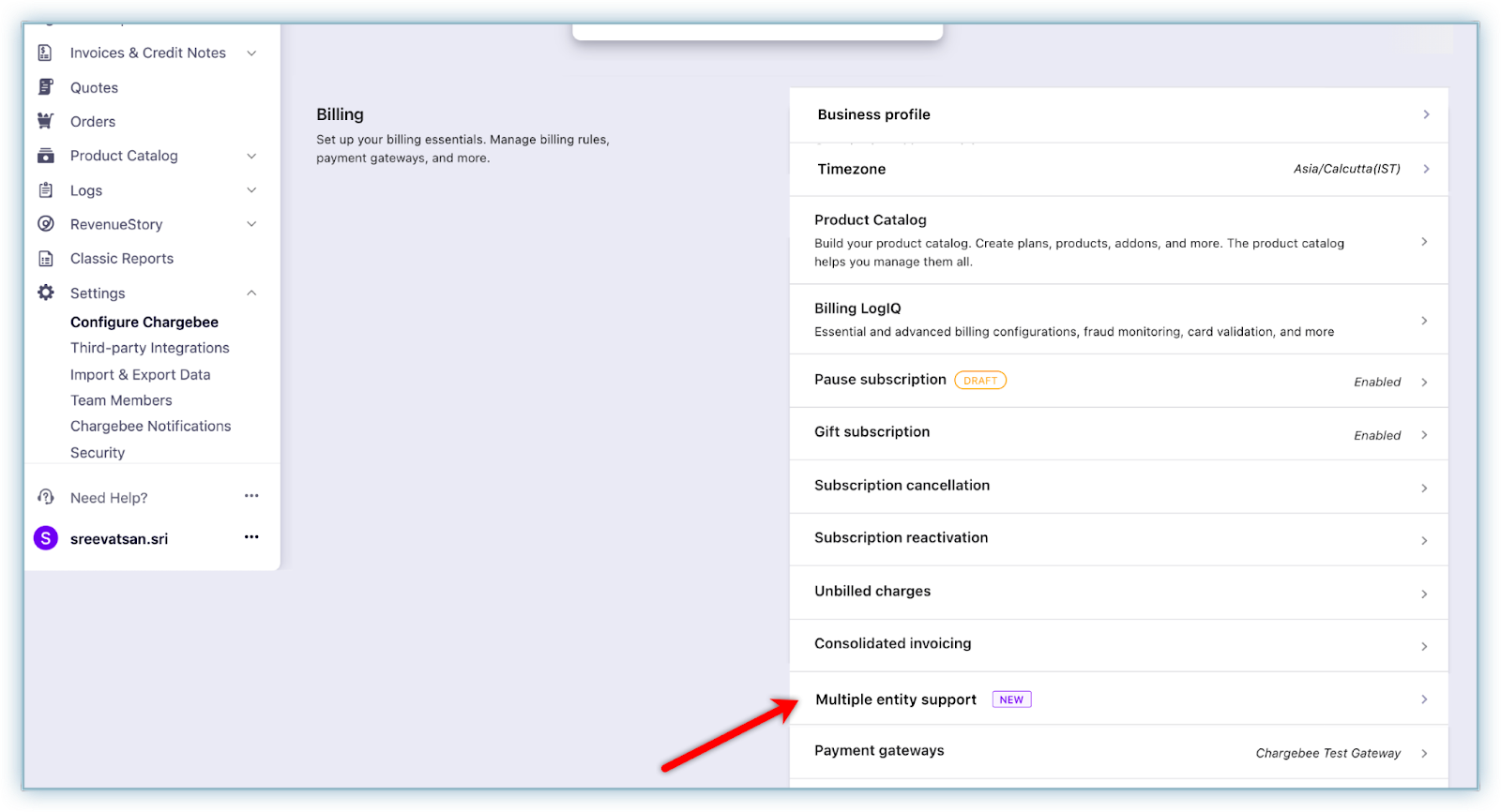Go to Team Members settings
This screenshot has height=812, width=1501.
(x=121, y=400)
